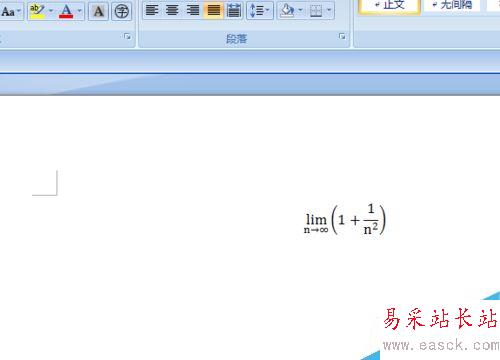Open the 段落 dialog launcher
The height and width of the screenshot is (360, 500).
[342, 36]
